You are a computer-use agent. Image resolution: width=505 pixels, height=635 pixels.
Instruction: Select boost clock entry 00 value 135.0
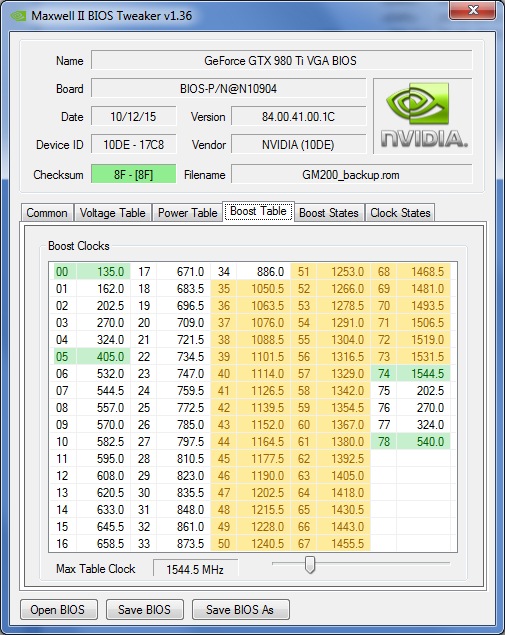103,272
